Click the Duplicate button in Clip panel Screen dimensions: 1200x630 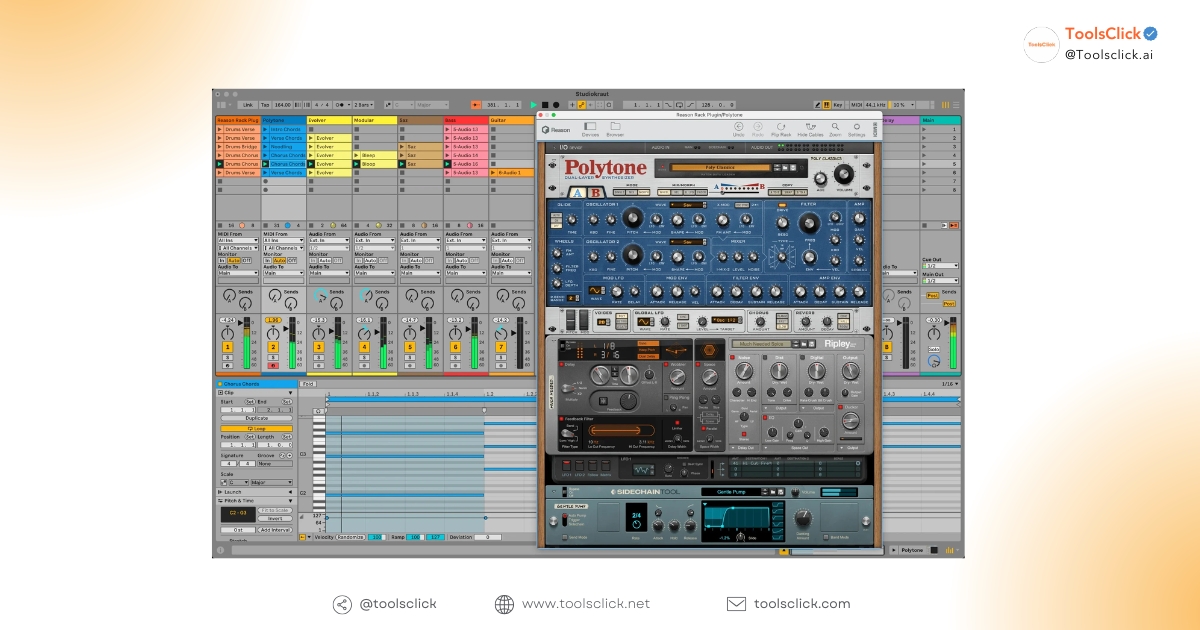coord(257,418)
